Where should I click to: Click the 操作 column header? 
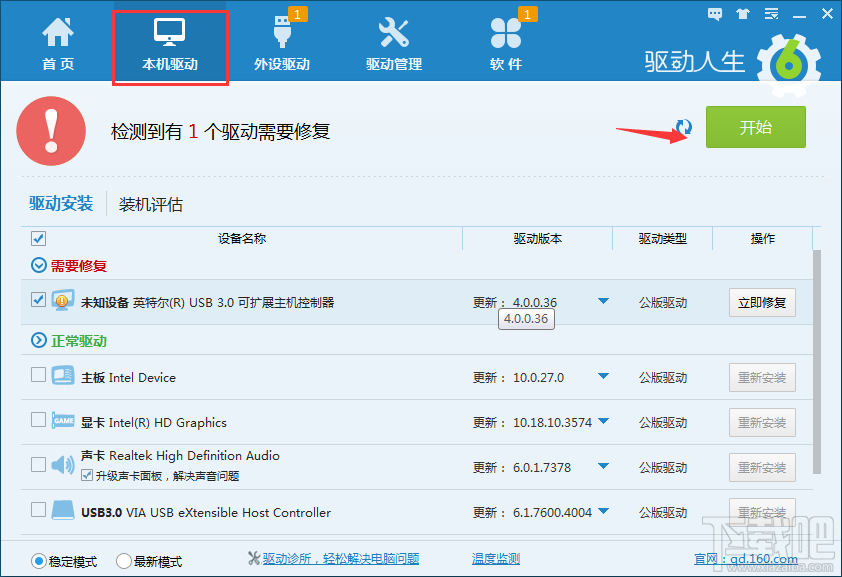[x=763, y=238]
